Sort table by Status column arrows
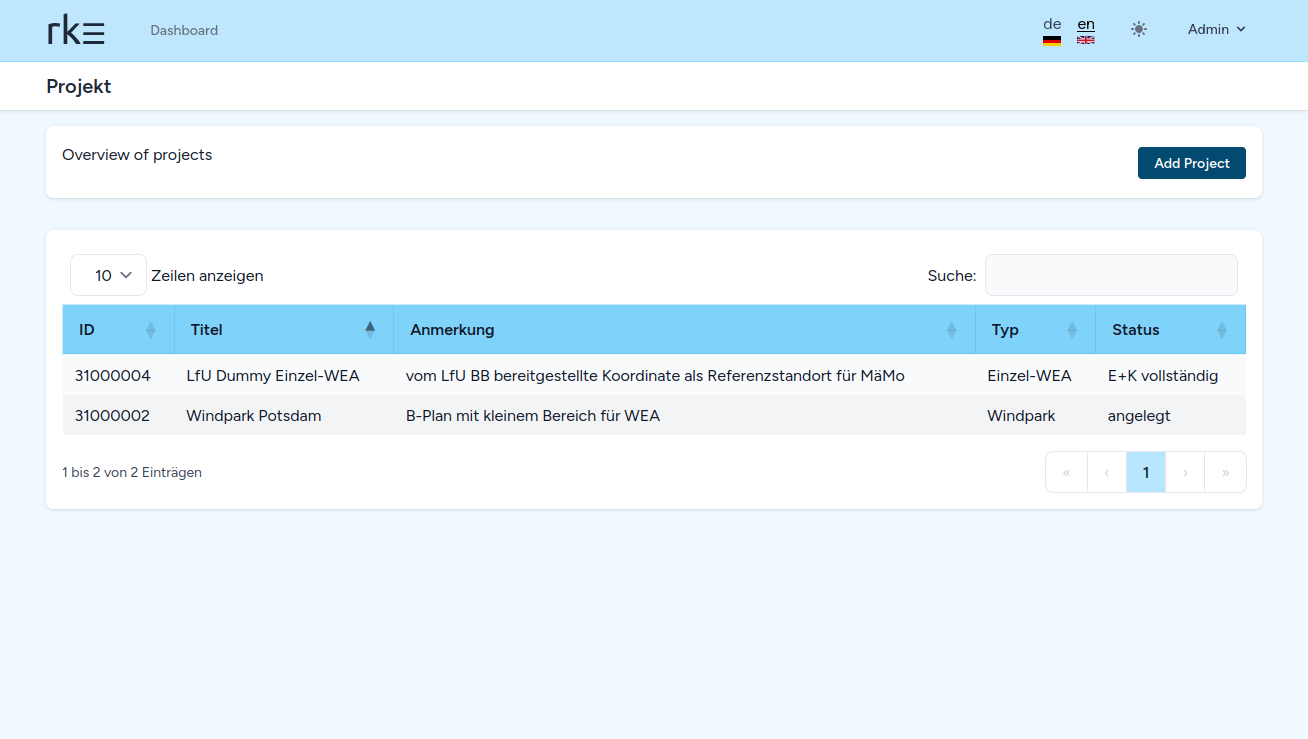The image size is (1308, 739). pyautogui.click(x=1221, y=330)
